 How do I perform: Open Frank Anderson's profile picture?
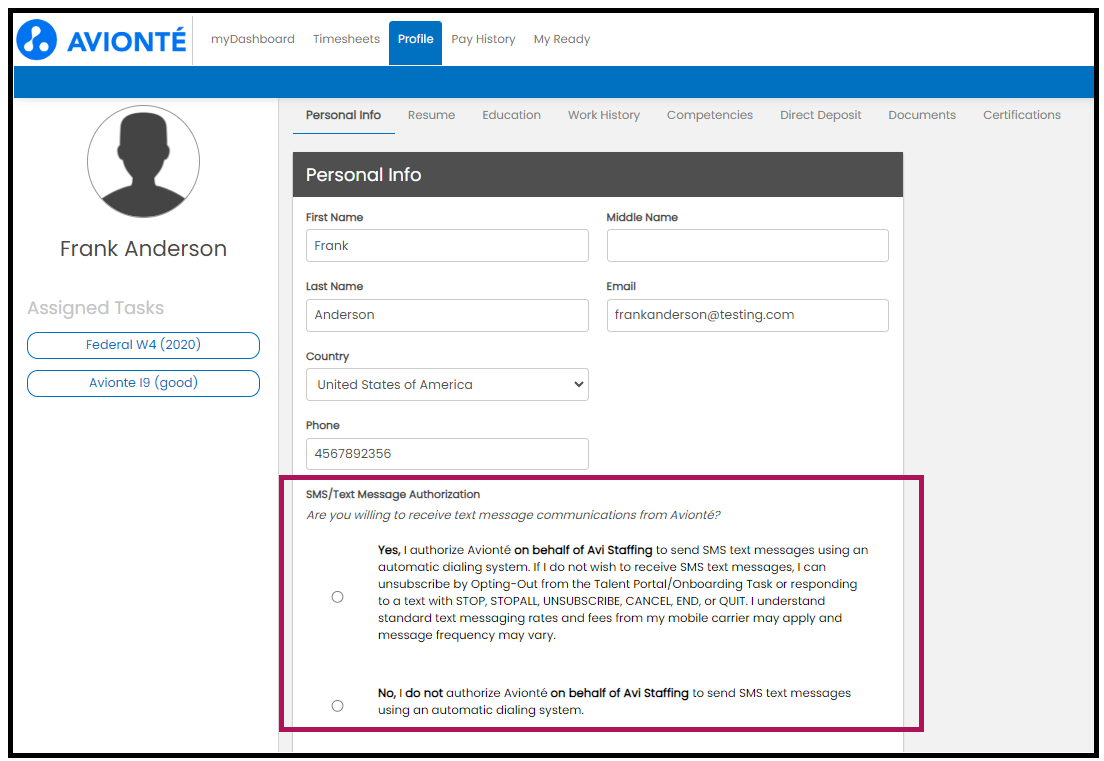[x=143, y=161]
